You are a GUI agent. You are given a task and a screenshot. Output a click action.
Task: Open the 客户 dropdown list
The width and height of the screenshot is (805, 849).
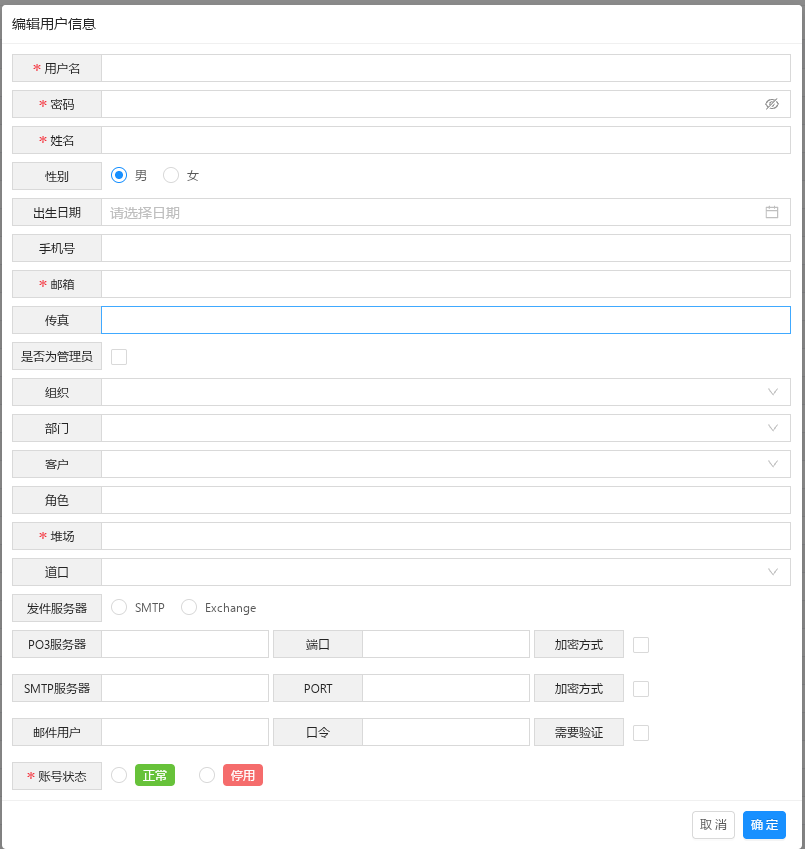tap(772, 464)
